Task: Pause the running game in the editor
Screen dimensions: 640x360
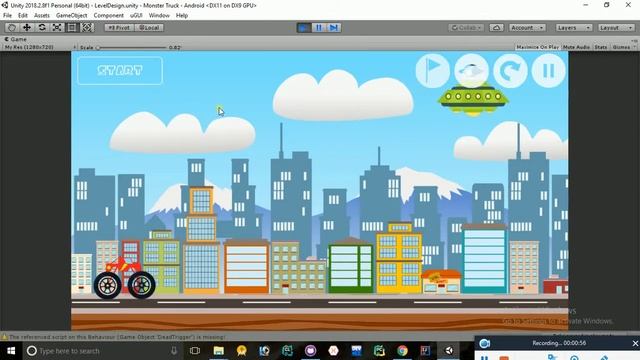Action: click(319, 27)
